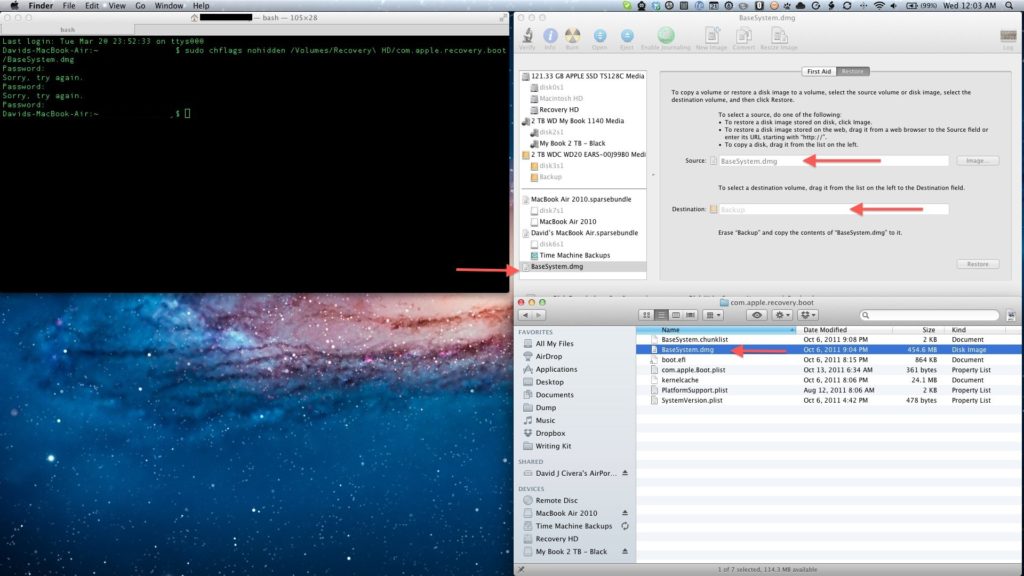Click the volume icon in menu bar
Viewport: 1024px width, 576px height.
[x=894, y=6]
